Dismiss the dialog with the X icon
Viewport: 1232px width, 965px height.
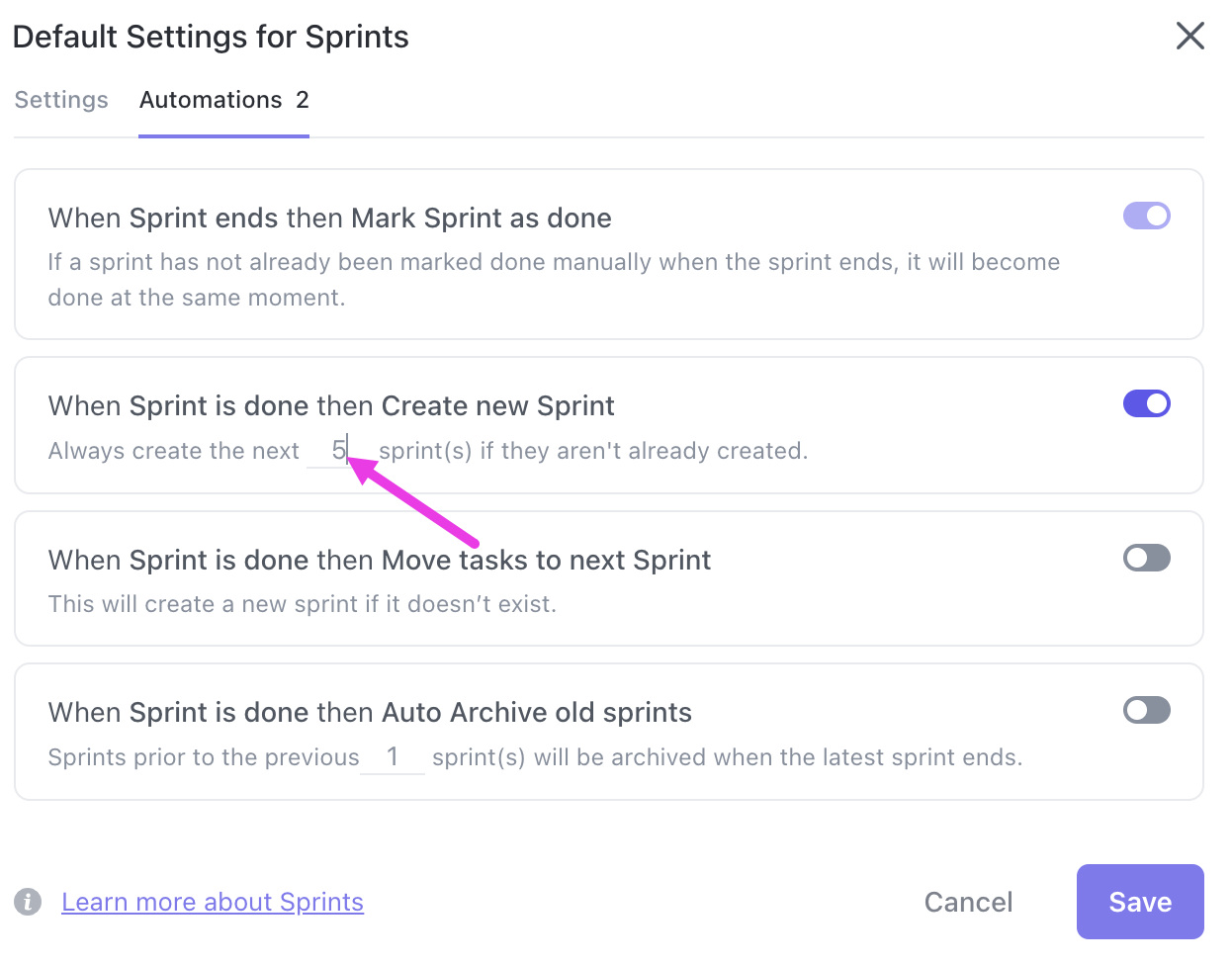pyautogui.click(x=1189, y=36)
